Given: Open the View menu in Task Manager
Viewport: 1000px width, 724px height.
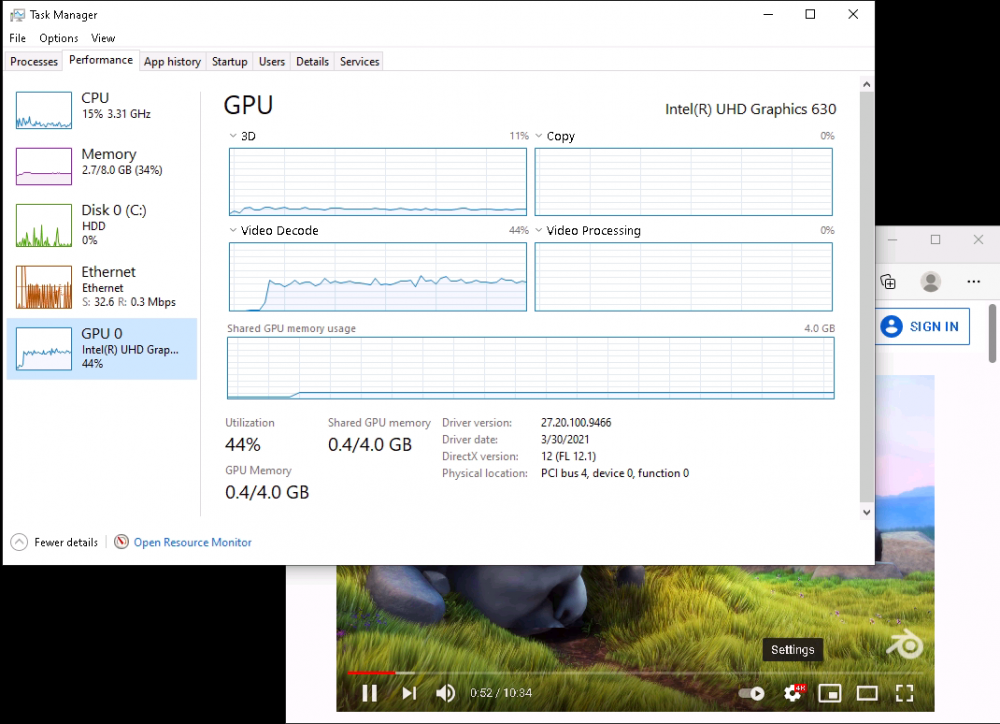Looking at the screenshot, I should coord(103,38).
